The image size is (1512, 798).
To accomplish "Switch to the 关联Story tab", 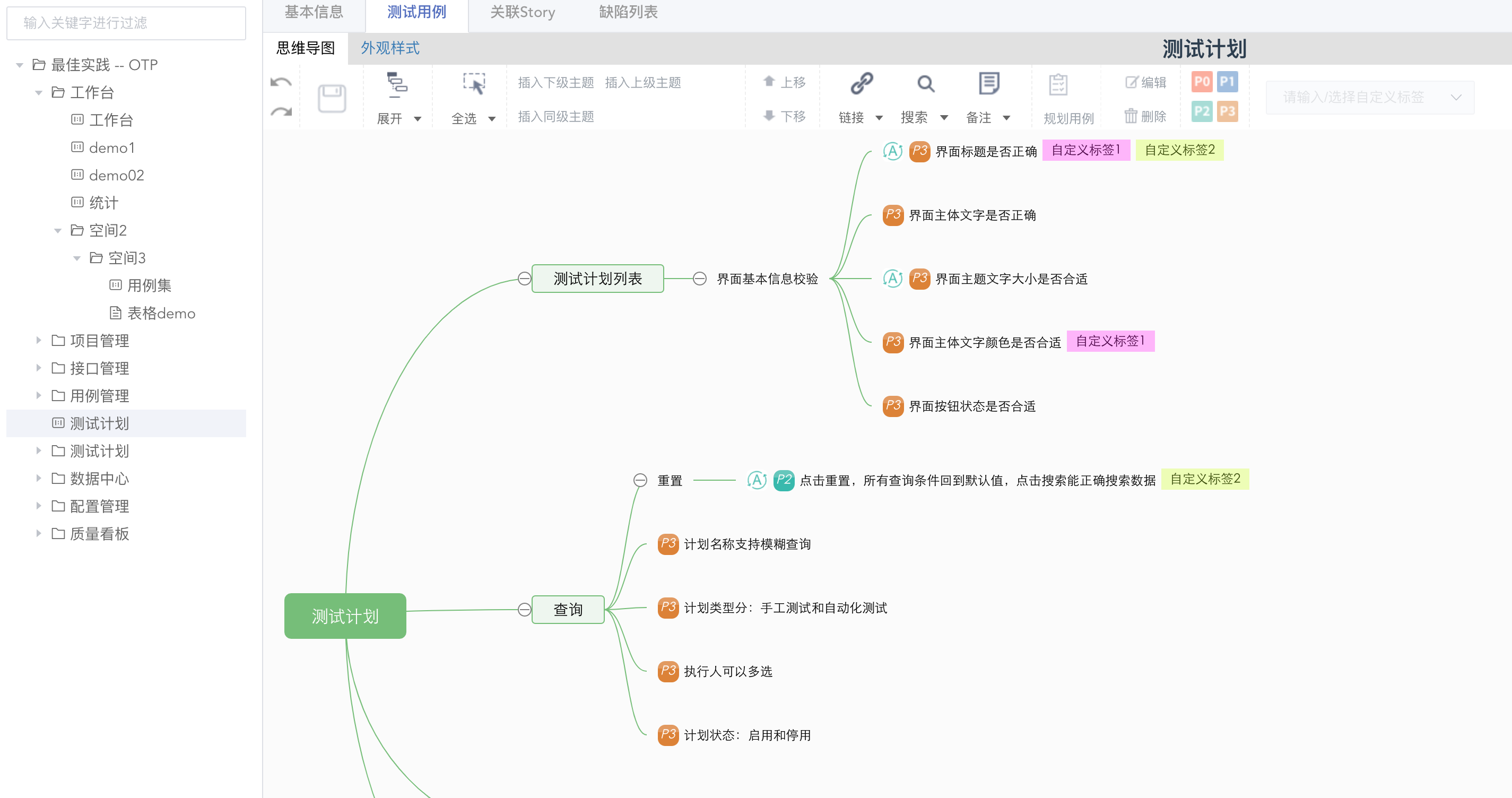I will (523, 12).
